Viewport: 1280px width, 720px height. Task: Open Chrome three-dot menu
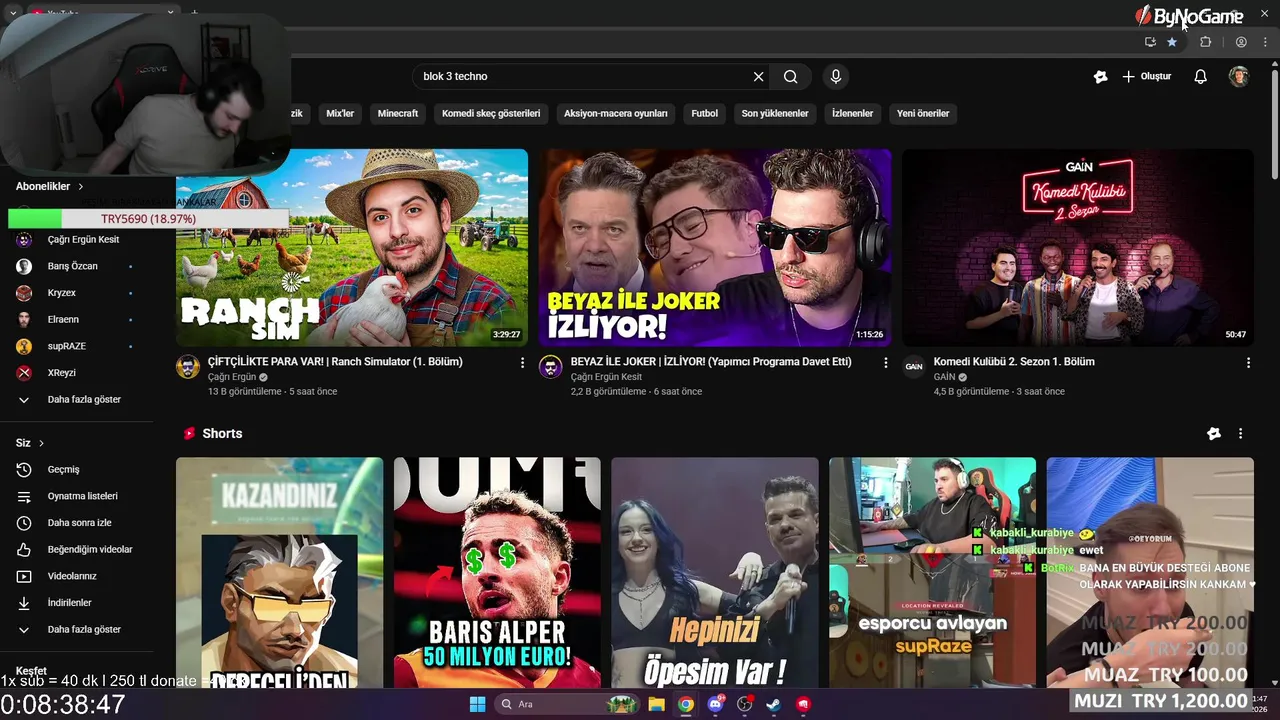click(1265, 42)
